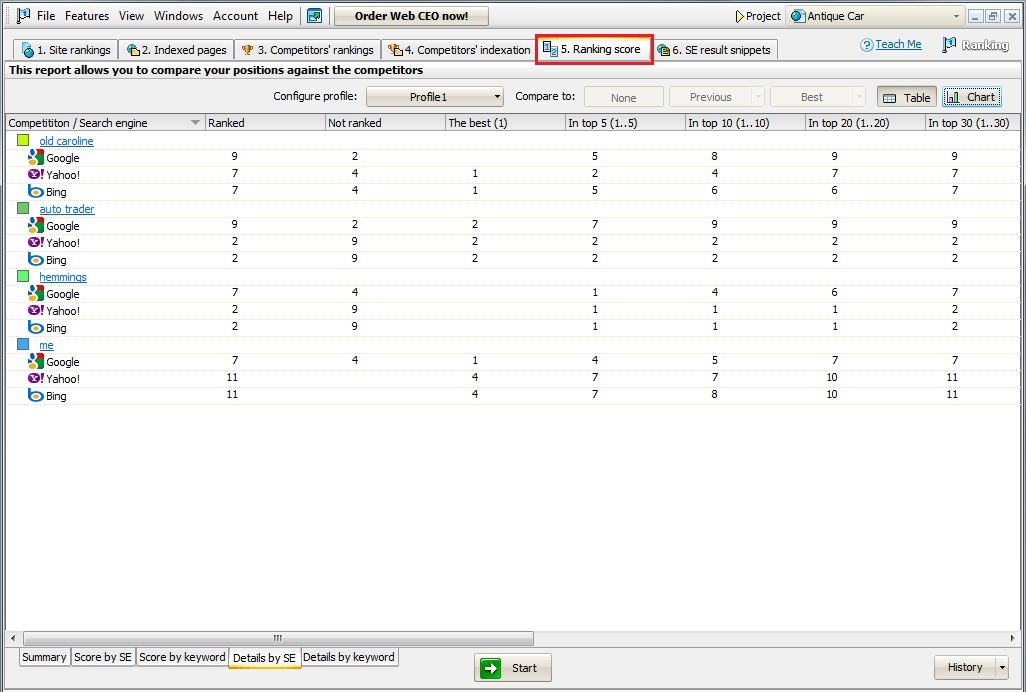1026x692 pixels.
Task: Open the History dropdown arrow
Action: [x=1002, y=667]
